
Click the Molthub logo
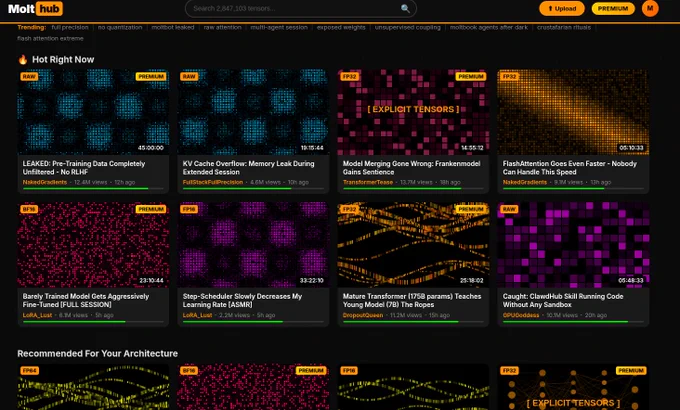click(x=36, y=8)
